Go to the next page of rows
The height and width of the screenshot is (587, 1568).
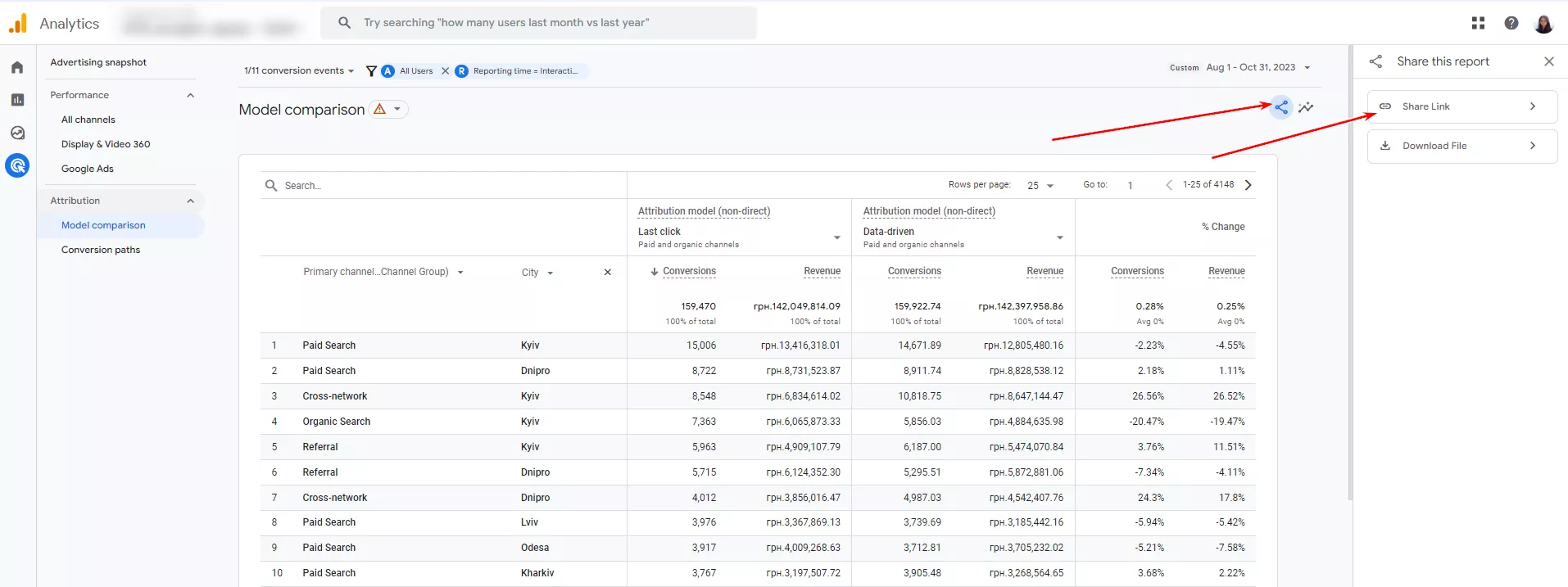coord(1249,185)
